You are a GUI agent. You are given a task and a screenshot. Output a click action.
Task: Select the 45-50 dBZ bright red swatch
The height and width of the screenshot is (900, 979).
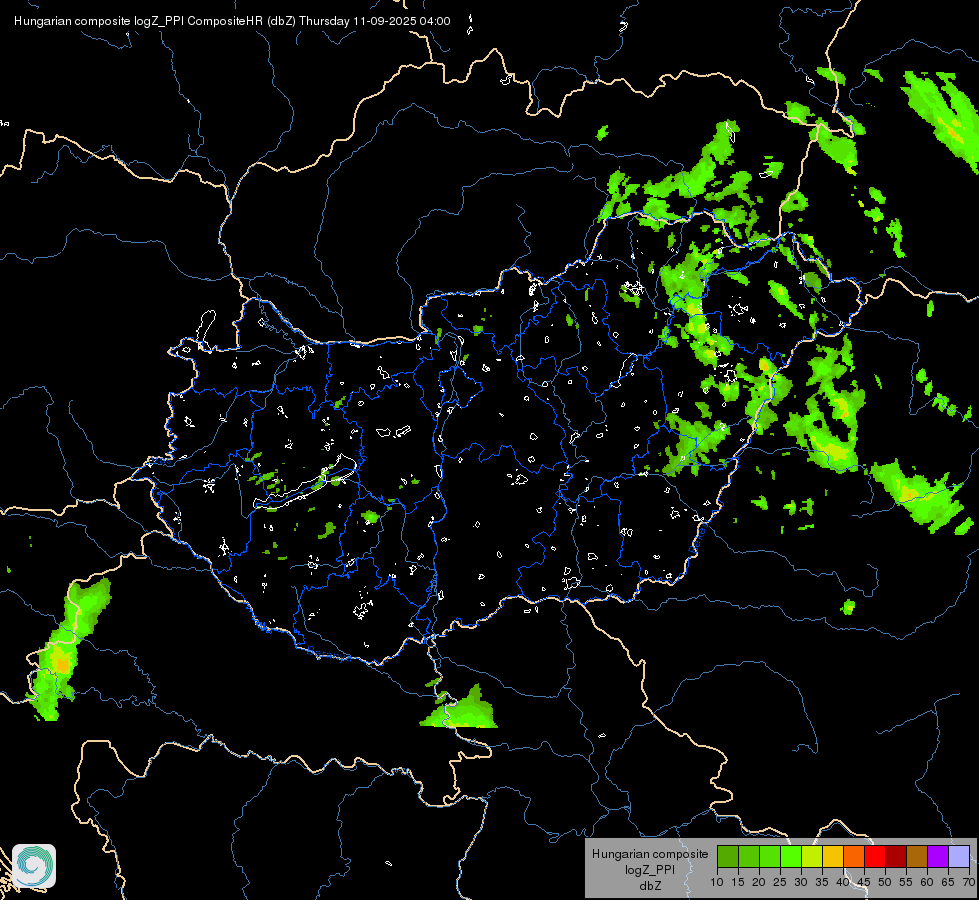pyautogui.click(x=875, y=856)
